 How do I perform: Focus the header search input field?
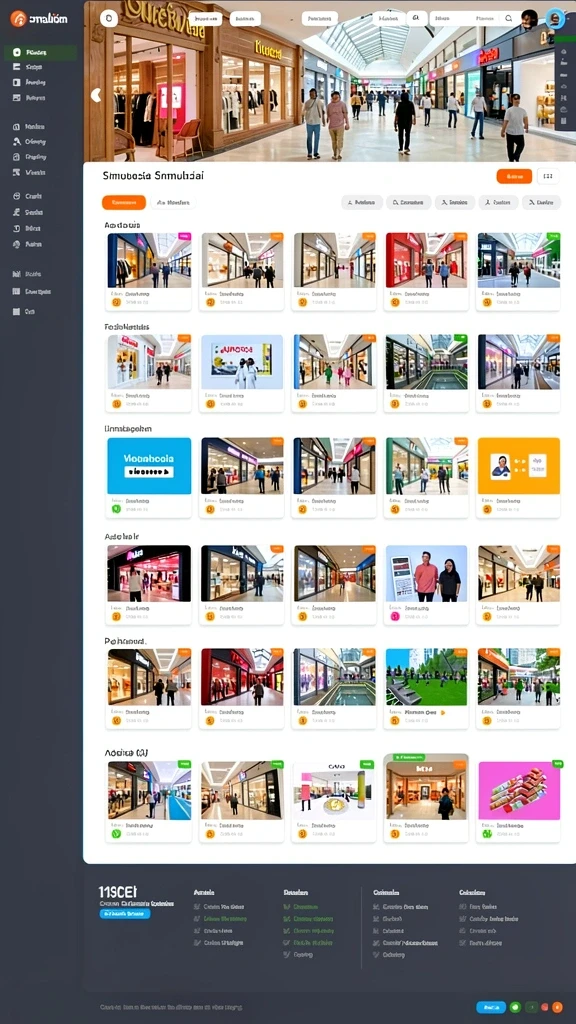point(473,19)
